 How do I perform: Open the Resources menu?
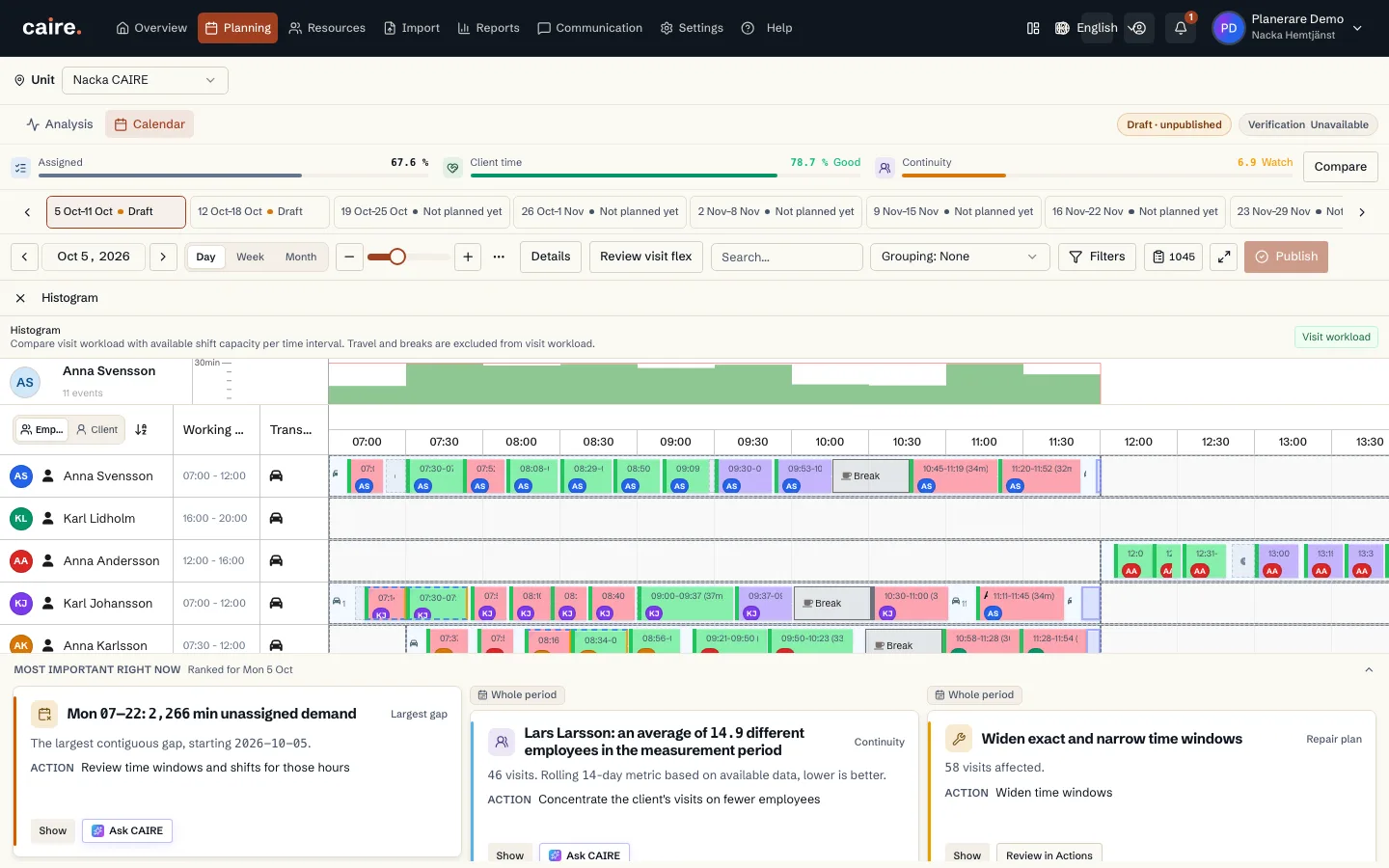coord(327,28)
